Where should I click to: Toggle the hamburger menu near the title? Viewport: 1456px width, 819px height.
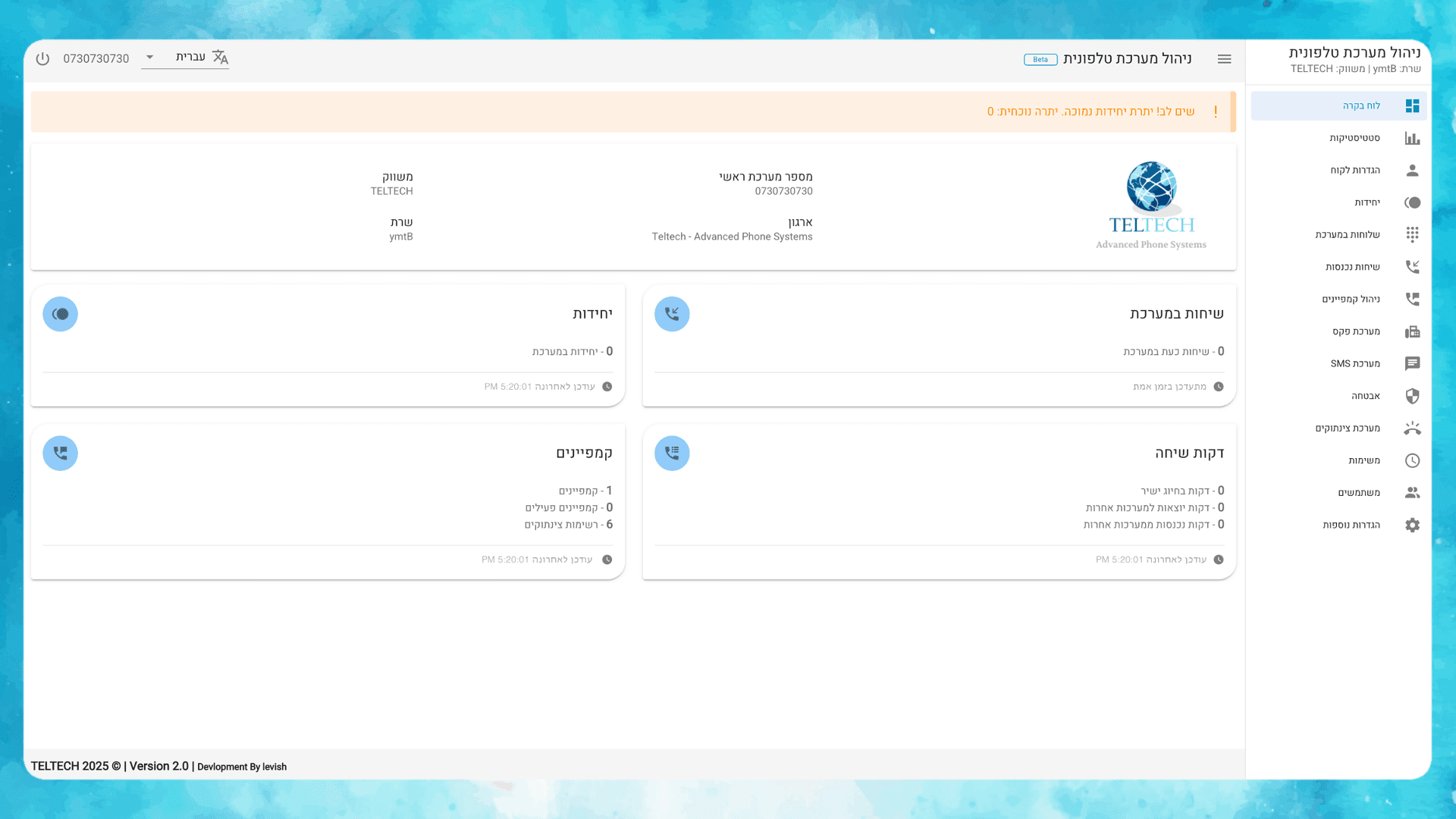tap(1224, 58)
